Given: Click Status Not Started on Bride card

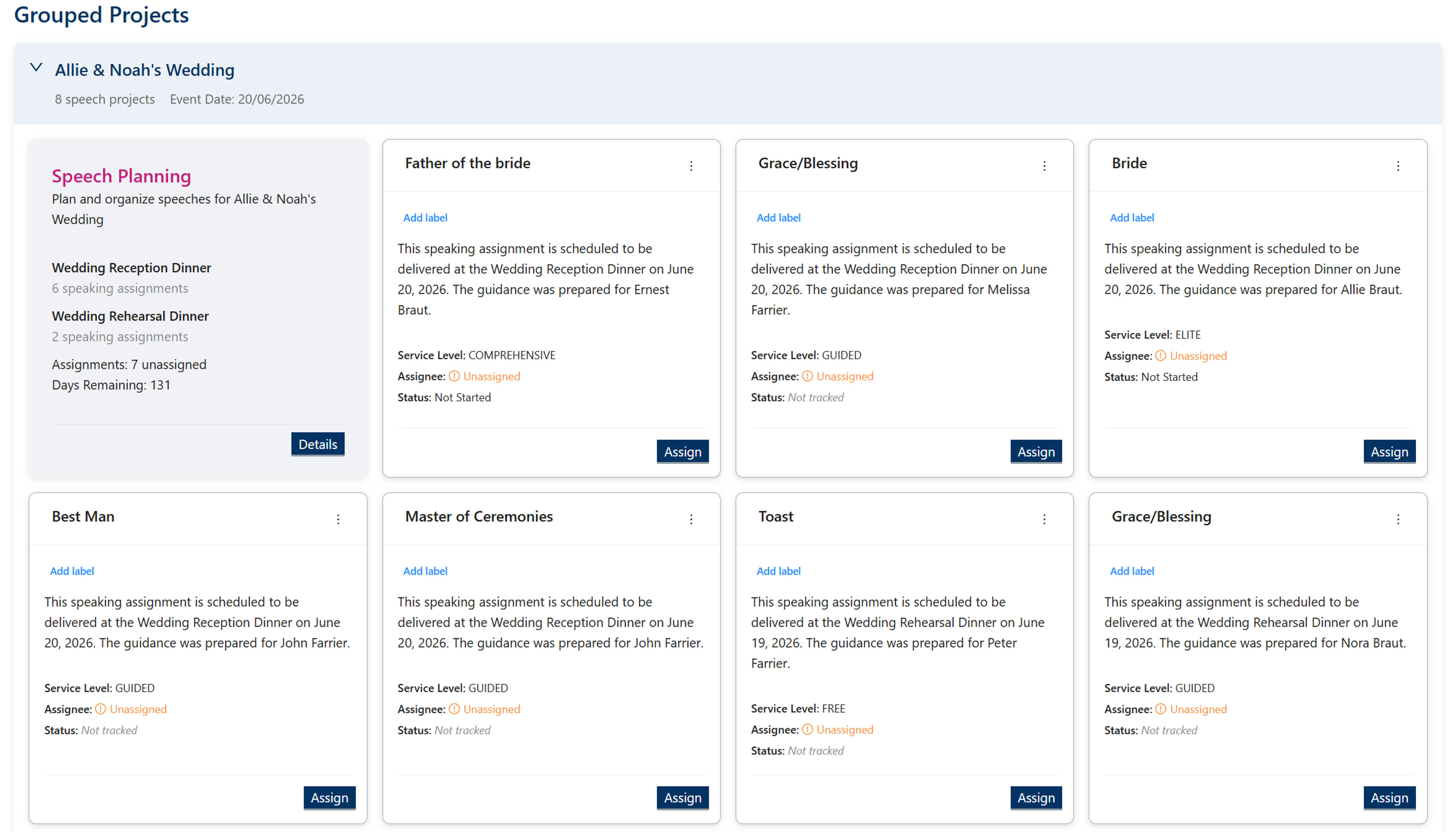Looking at the screenshot, I should coord(1150,377).
